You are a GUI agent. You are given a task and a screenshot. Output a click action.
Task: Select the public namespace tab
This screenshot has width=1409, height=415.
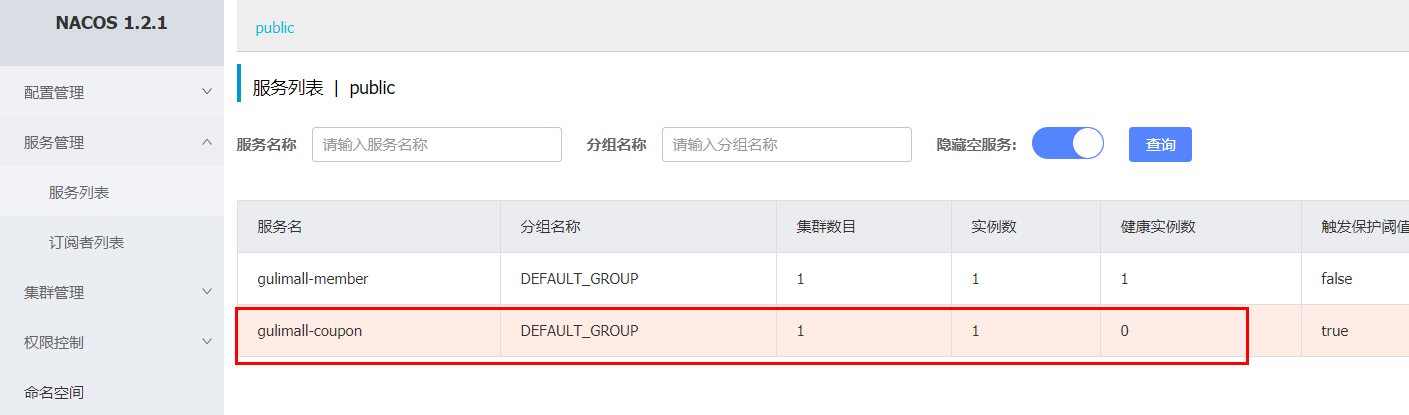point(275,28)
